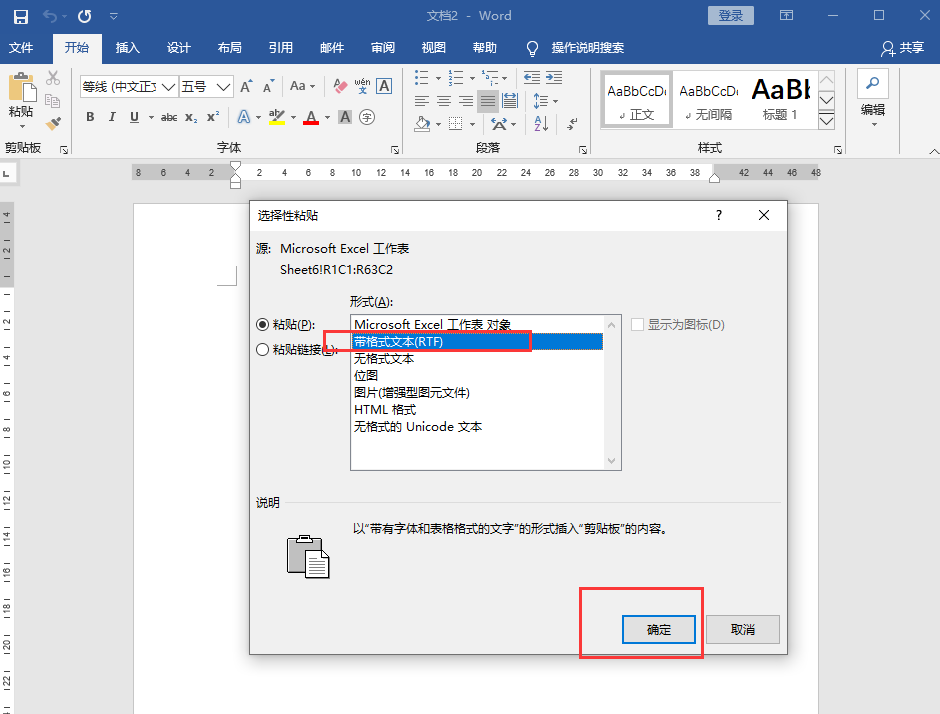Image resolution: width=940 pixels, height=714 pixels.
Task: Apply the 无间隔 style
Action: coord(709,99)
